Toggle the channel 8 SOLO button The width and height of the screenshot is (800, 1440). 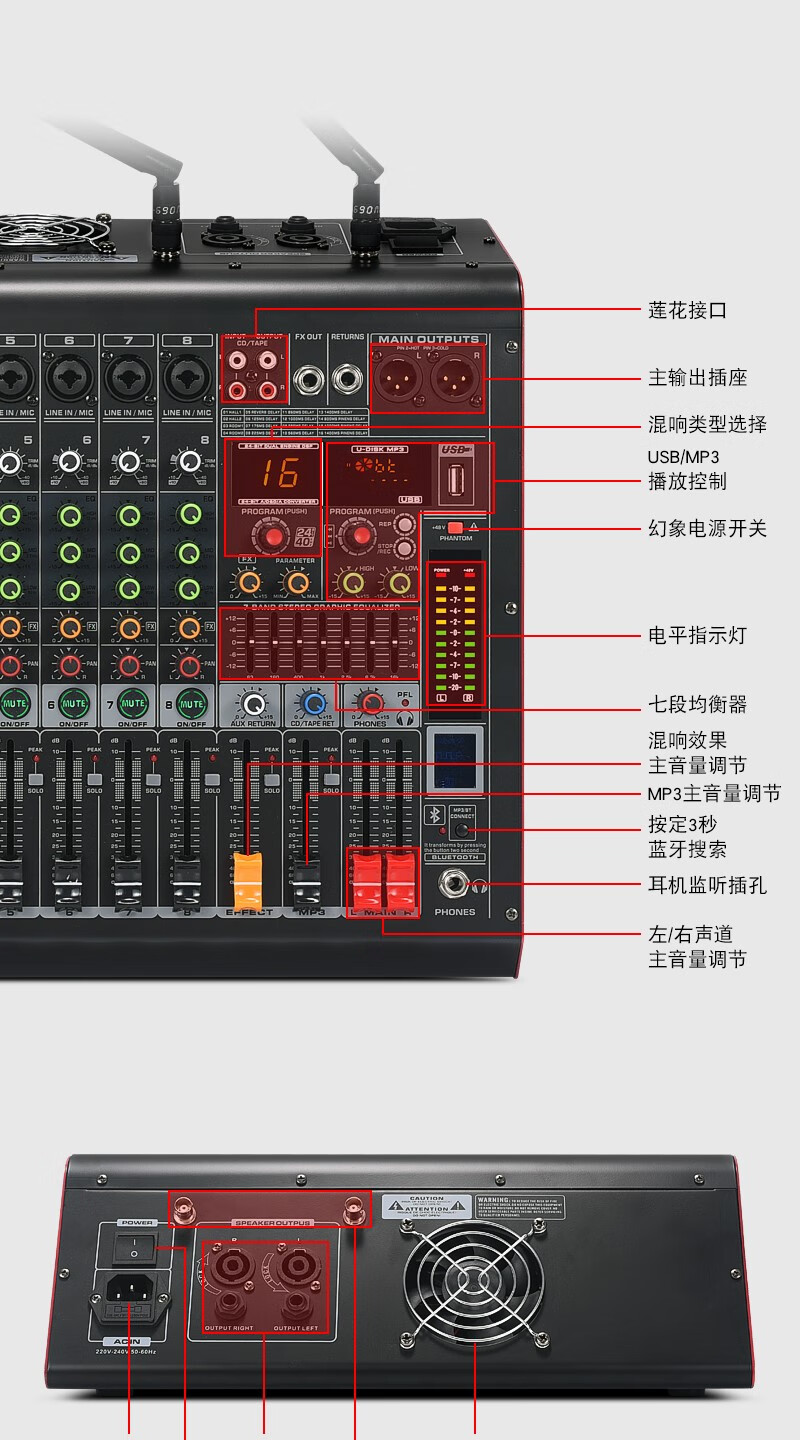point(212,777)
